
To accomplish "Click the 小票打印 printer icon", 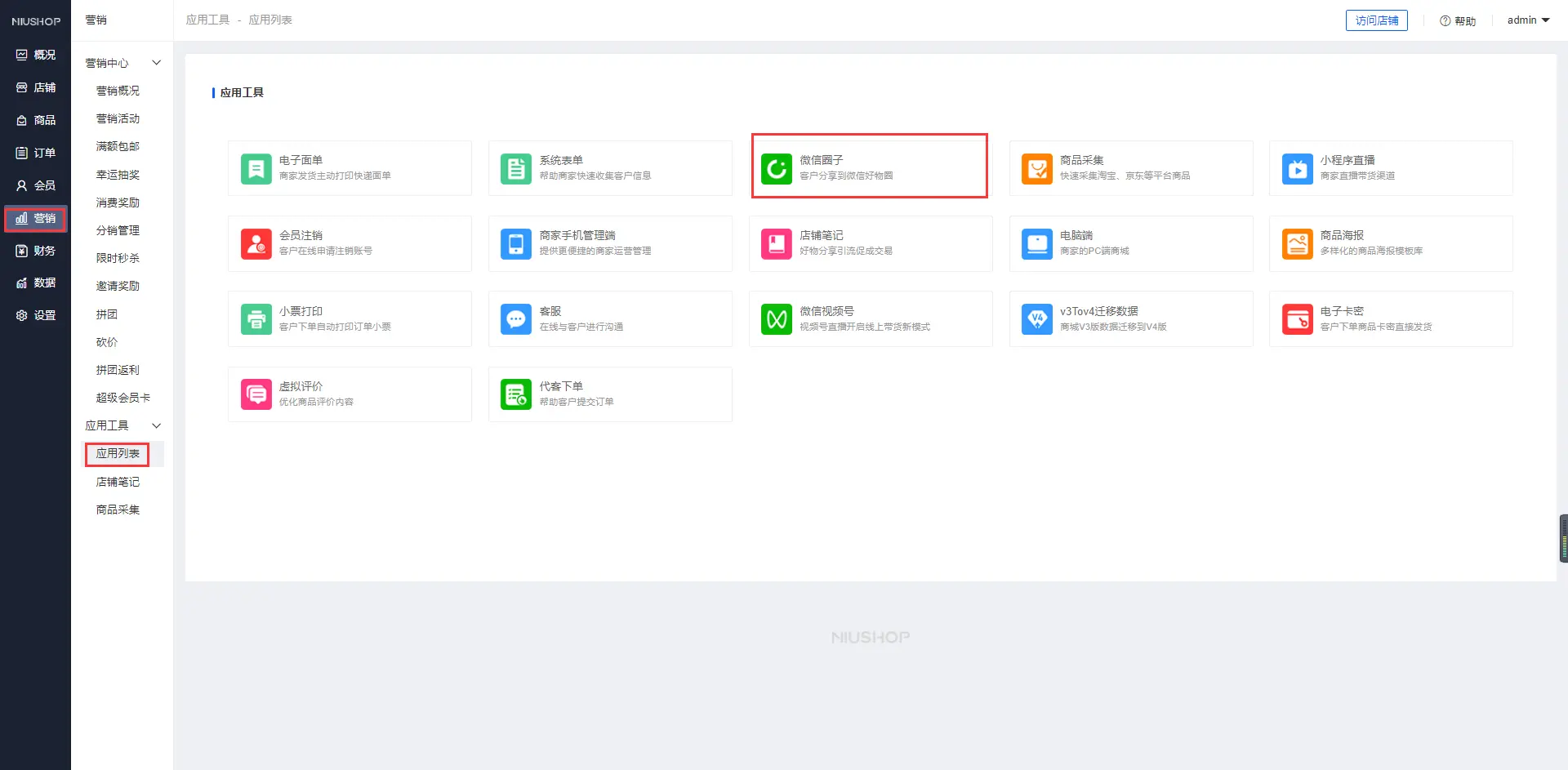I will pos(256,319).
